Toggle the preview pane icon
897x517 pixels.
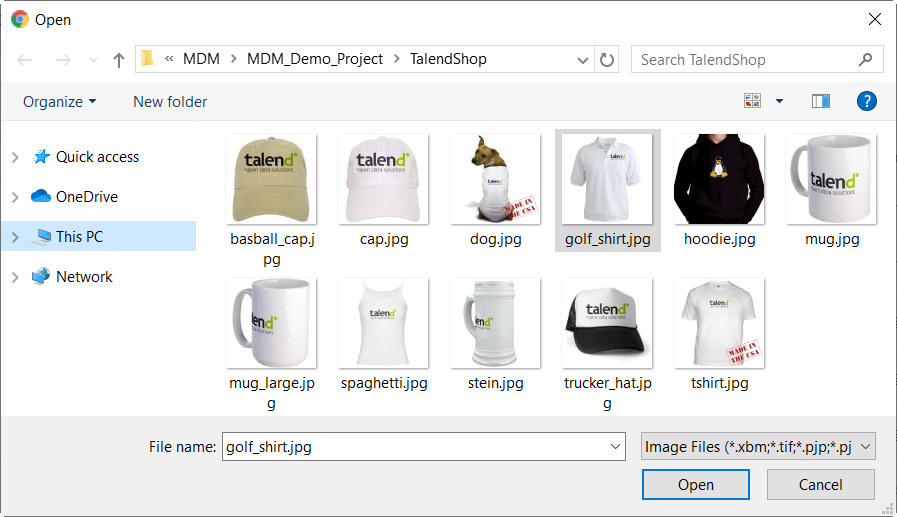coord(821,101)
